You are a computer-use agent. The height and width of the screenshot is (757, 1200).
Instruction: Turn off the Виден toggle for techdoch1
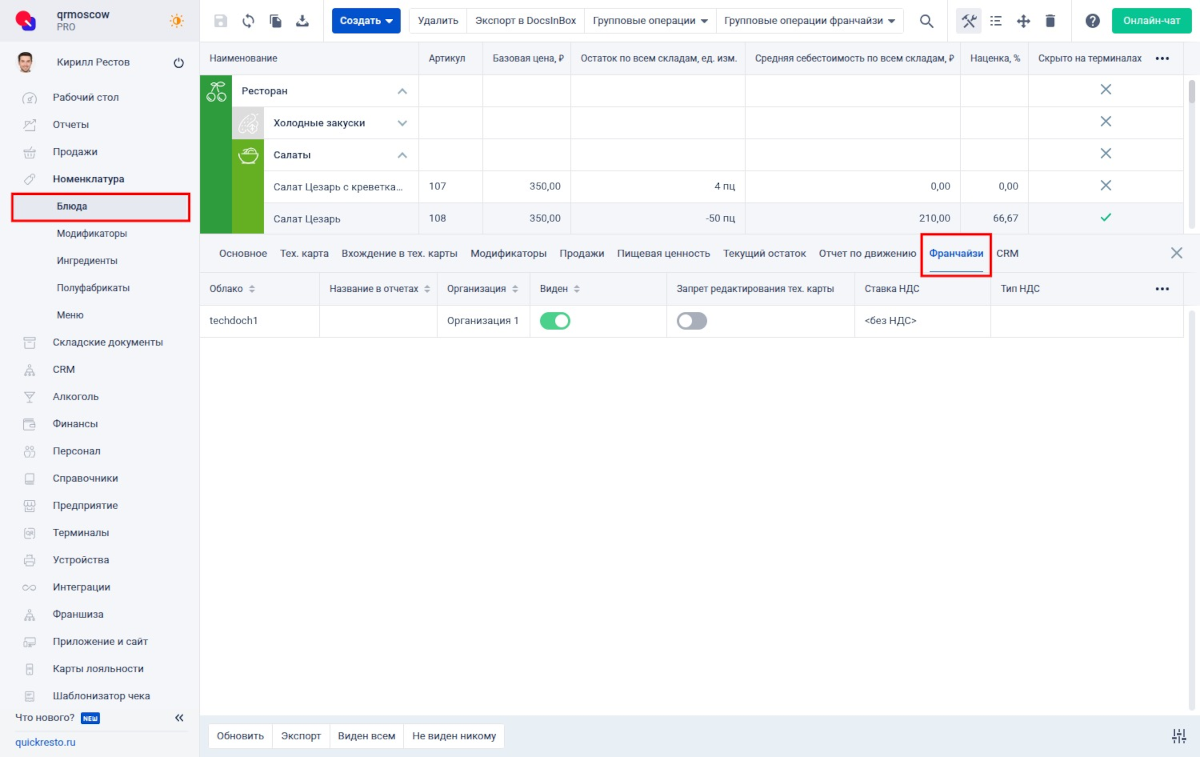tap(555, 321)
